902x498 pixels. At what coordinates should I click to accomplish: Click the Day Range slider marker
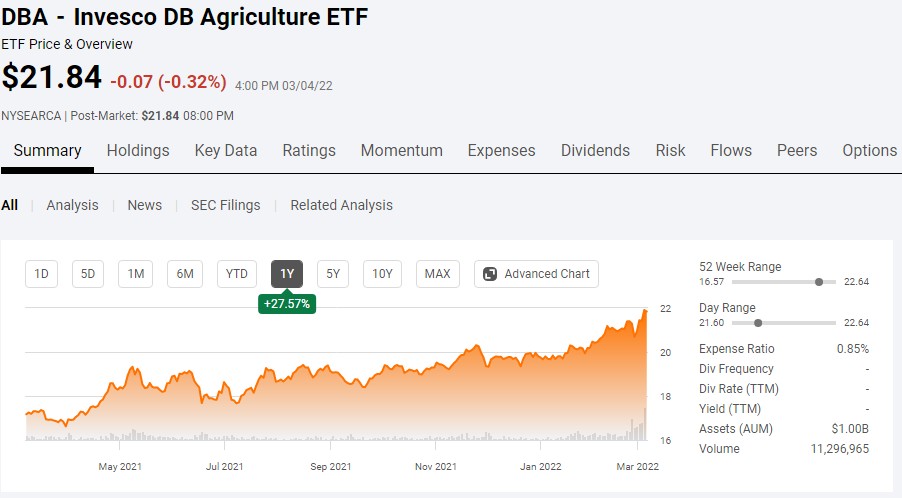click(x=758, y=323)
